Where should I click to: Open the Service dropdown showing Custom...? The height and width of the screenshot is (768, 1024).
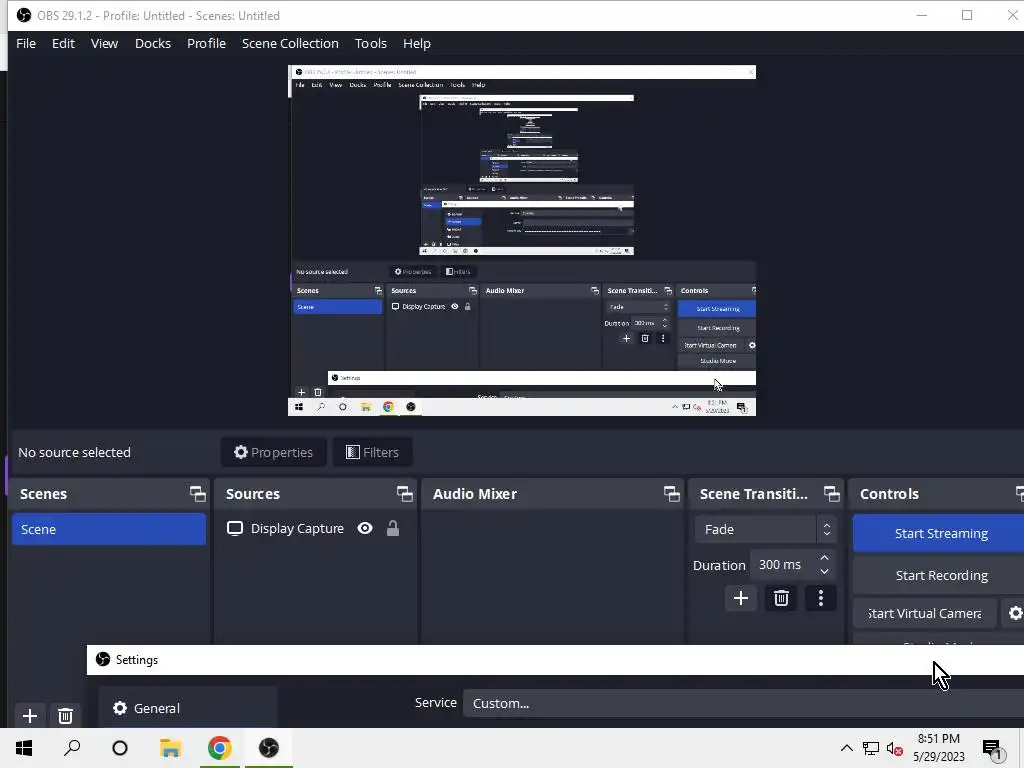click(743, 703)
